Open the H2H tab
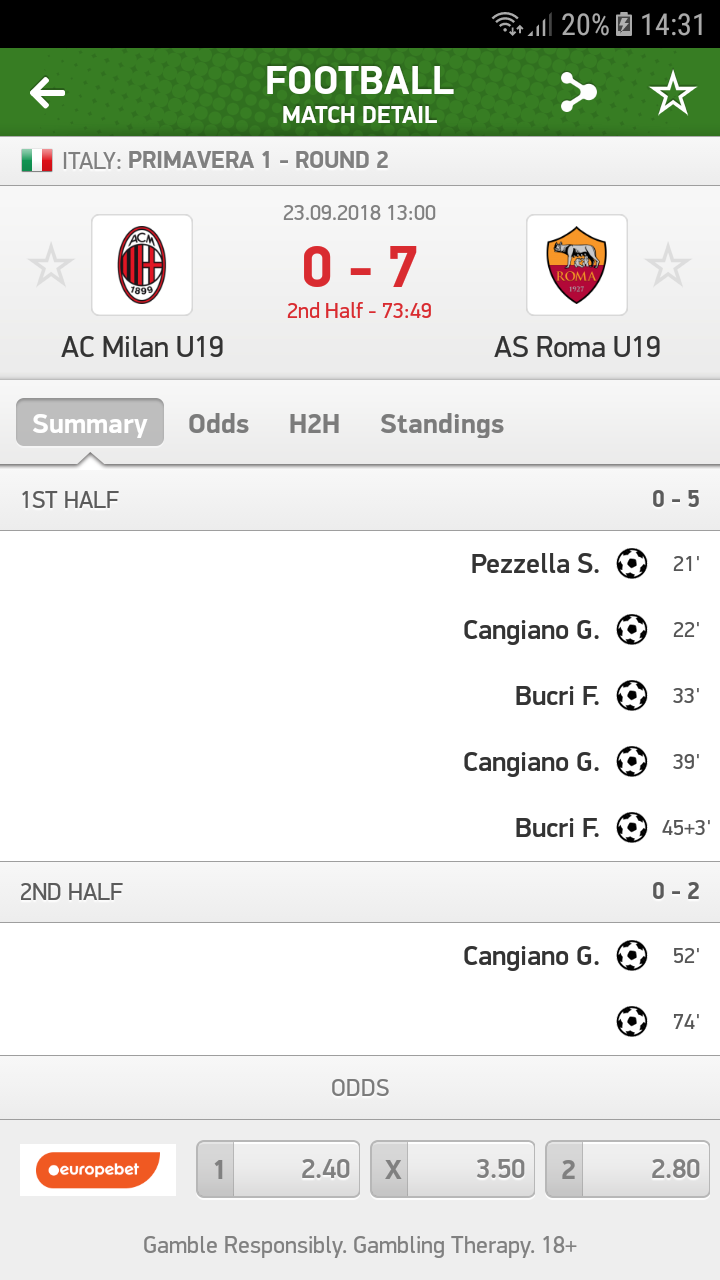The width and height of the screenshot is (720, 1280). (x=314, y=424)
